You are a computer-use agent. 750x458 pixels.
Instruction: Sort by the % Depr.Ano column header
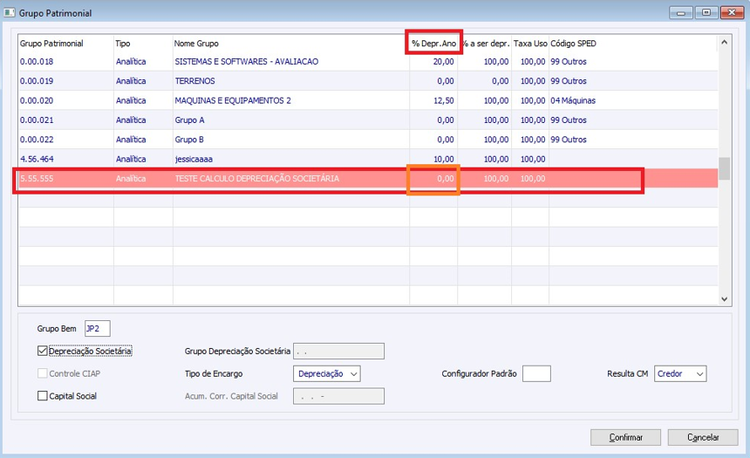pyautogui.click(x=433, y=44)
